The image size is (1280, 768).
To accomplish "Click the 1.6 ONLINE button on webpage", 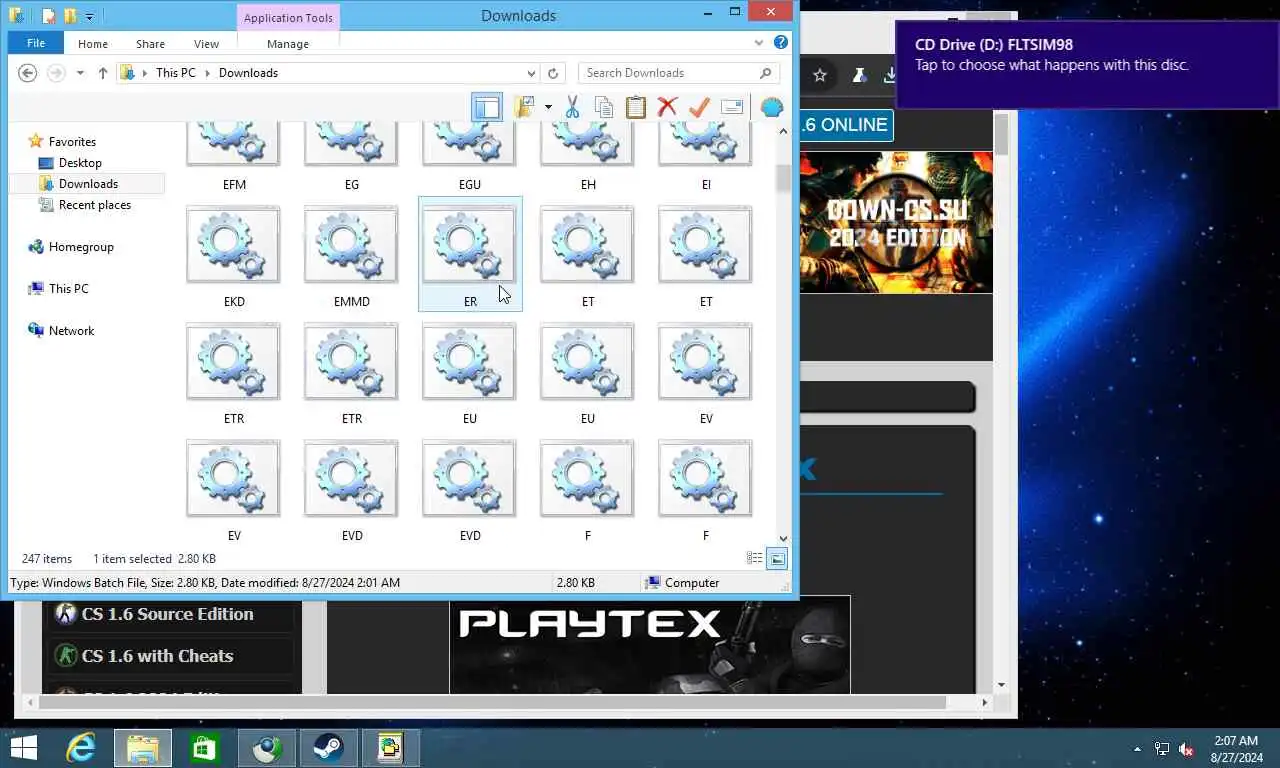I will pyautogui.click(x=846, y=125).
